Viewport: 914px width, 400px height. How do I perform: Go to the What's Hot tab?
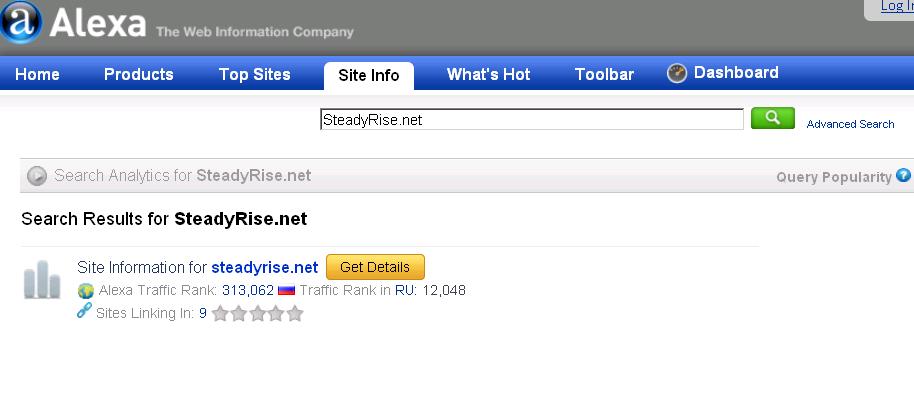pos(488,75)
